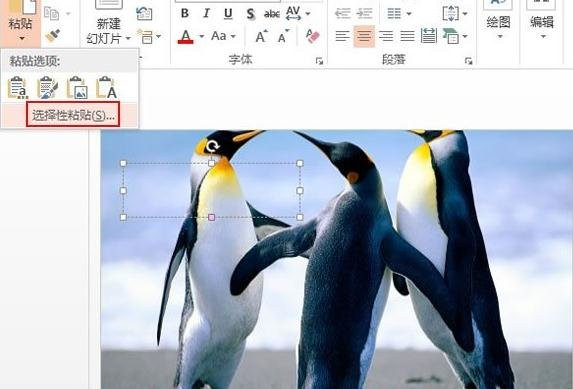The height and width of the screenshot is (389, 573).
Task: Open the 粘贴 paste dropdown arrow
Action: pos(21,38)
